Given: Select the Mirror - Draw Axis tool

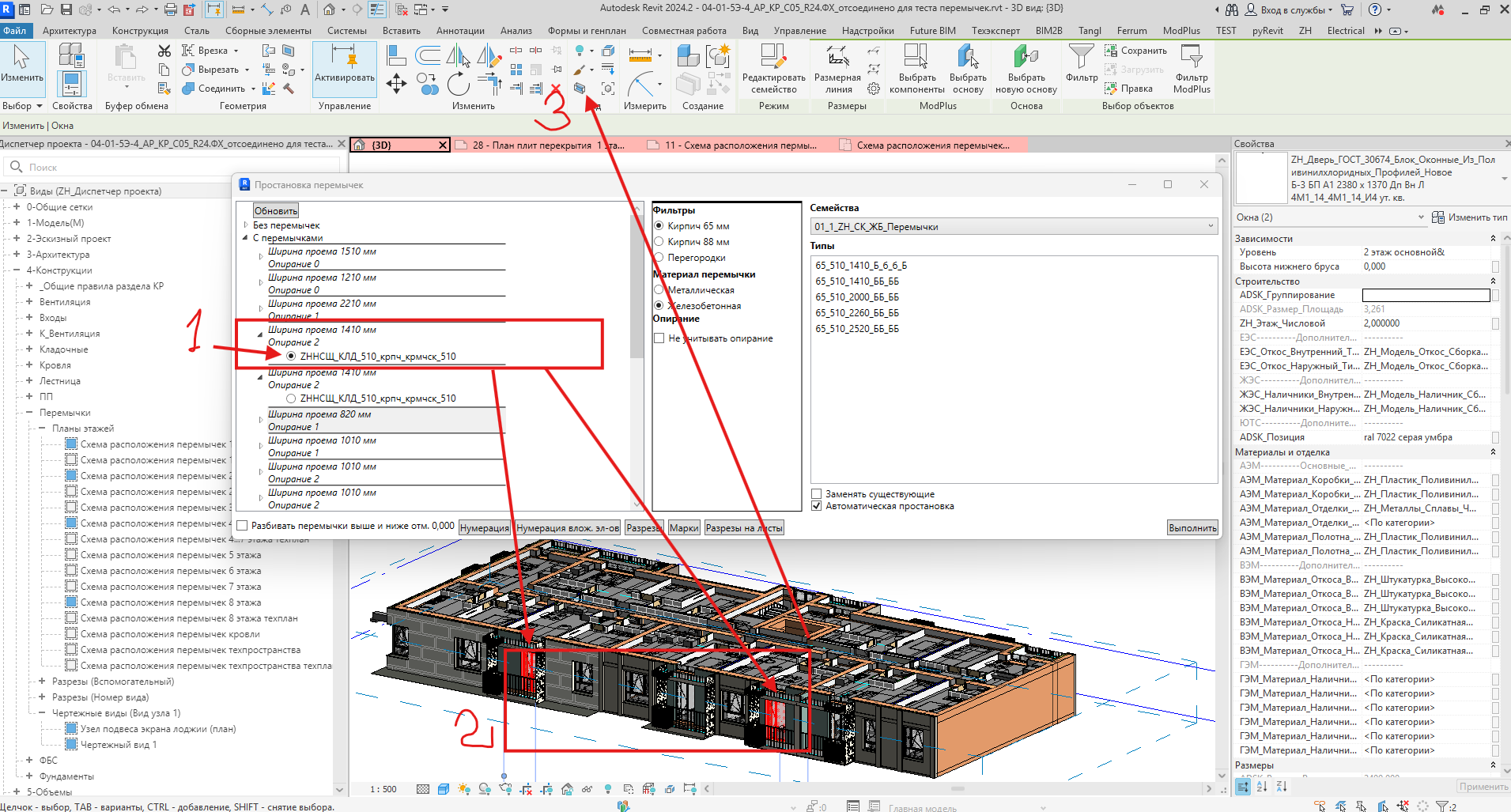Looking at the screenshot, I should tap(489, 55).
